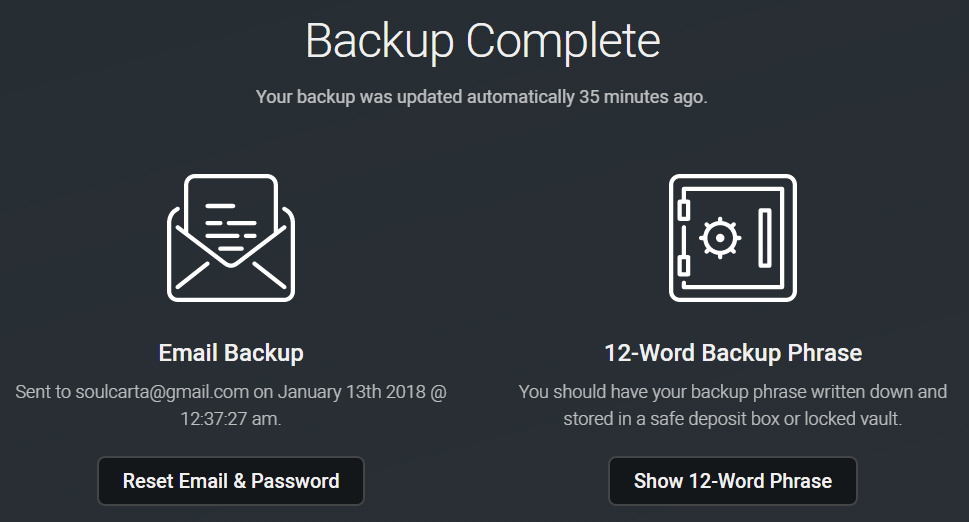Viewport: 969px width, 522px height.
Task: Click the 12-Word Backup Phrase heading
Action: tap(733, 352)
